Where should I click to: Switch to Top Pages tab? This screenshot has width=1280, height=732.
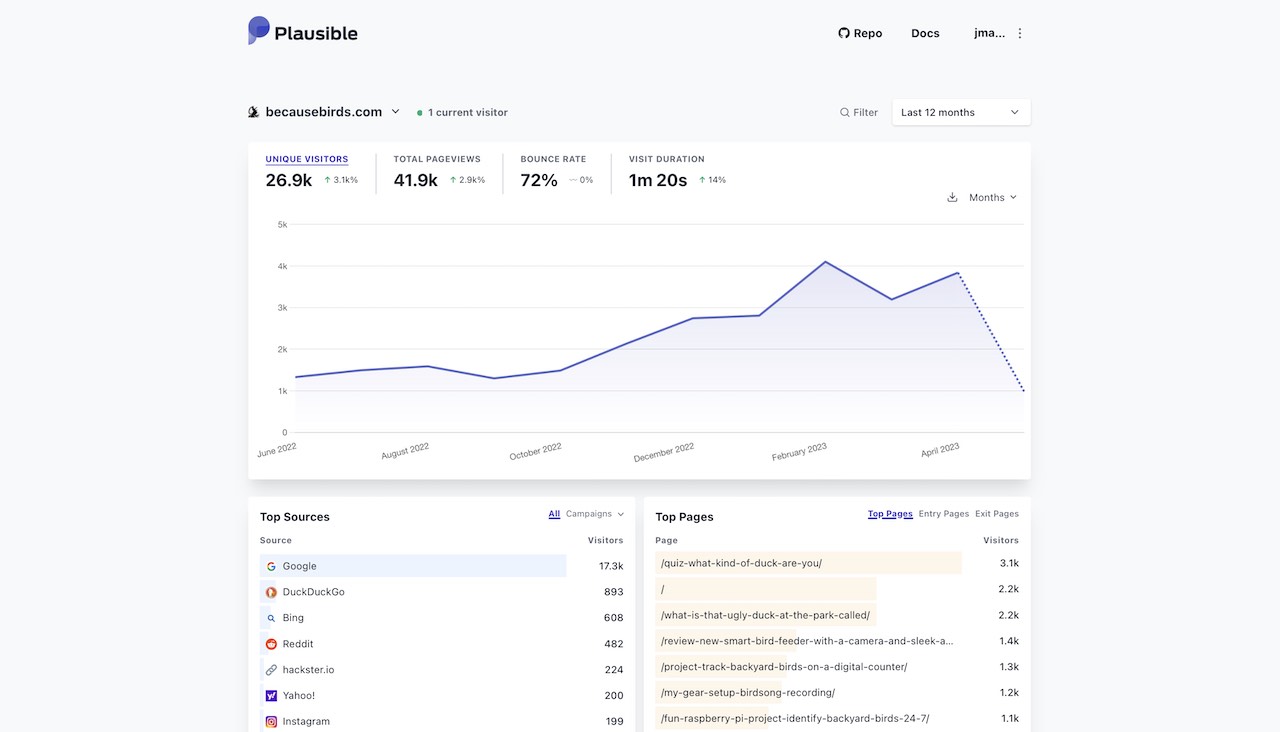(x=890, y=514)
